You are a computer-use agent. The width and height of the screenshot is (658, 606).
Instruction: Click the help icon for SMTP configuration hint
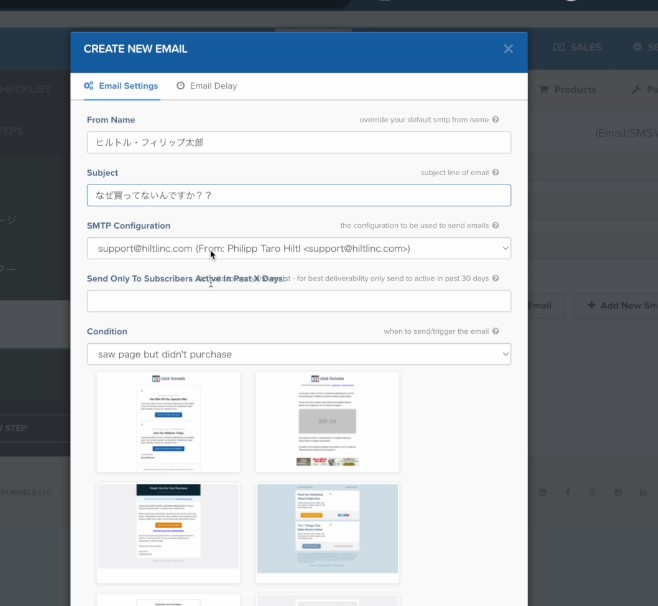pyautogui.click(x=496, y=225)
